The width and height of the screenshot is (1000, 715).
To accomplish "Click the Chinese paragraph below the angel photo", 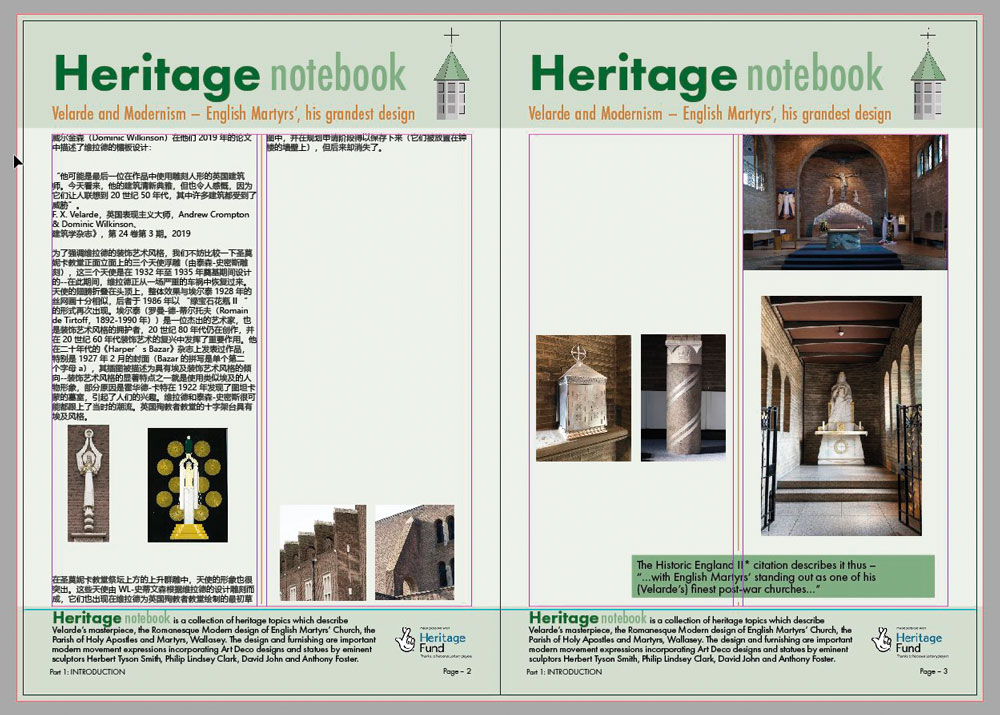I will click(x=153, y=589).
